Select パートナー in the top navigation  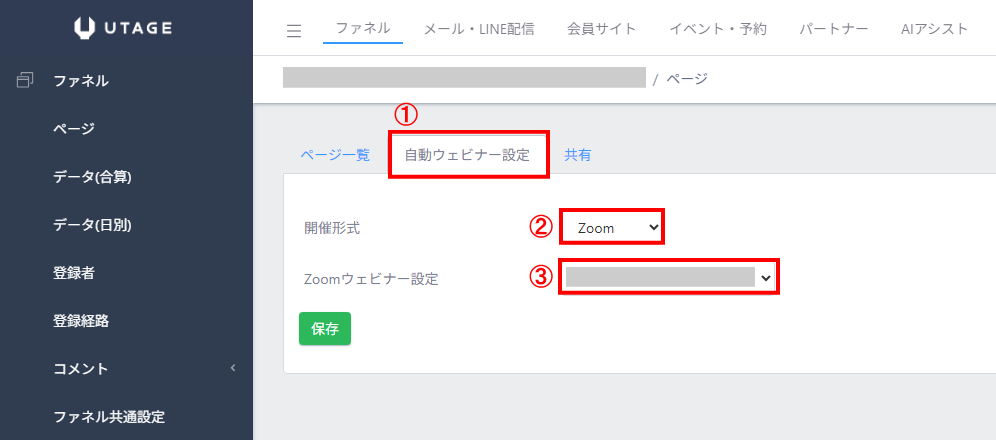834,28
